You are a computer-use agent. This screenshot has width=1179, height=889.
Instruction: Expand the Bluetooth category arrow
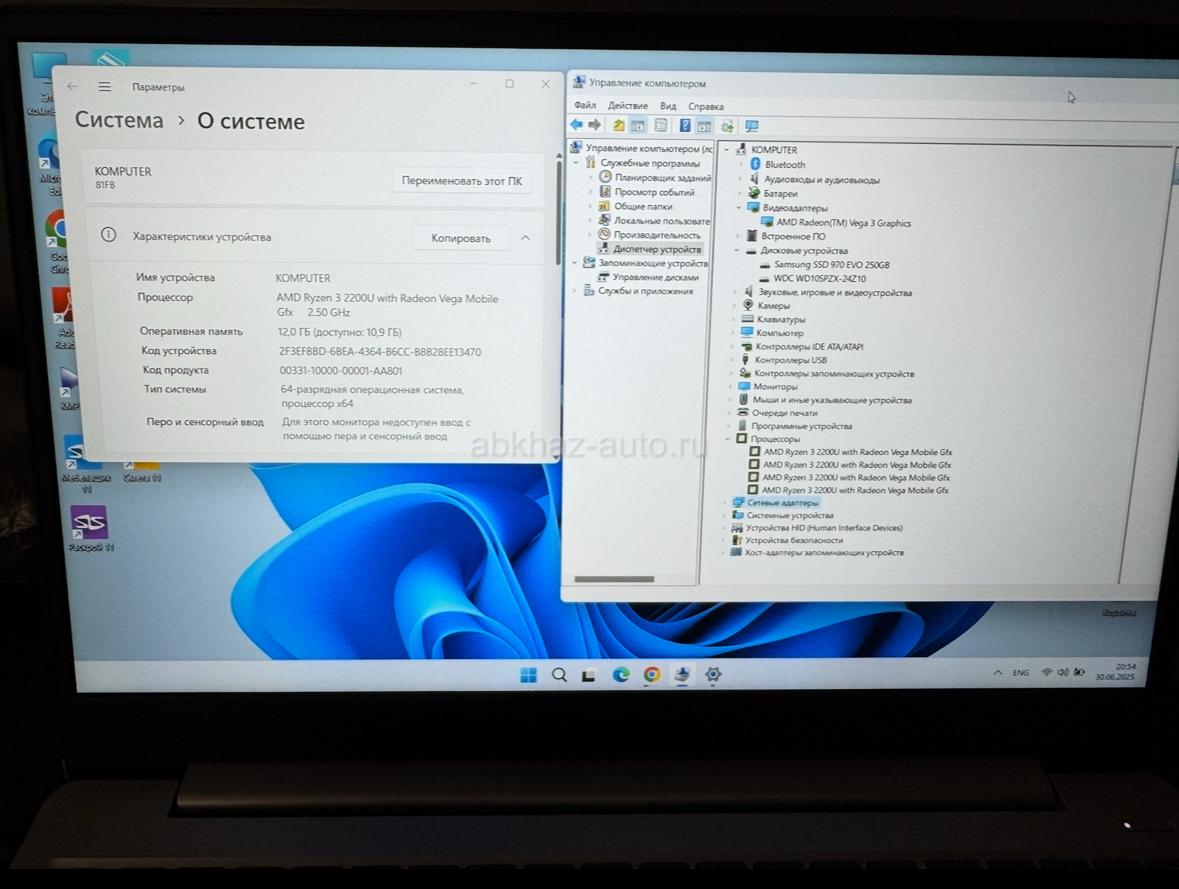pyautogui.click(x=741, y=164)
